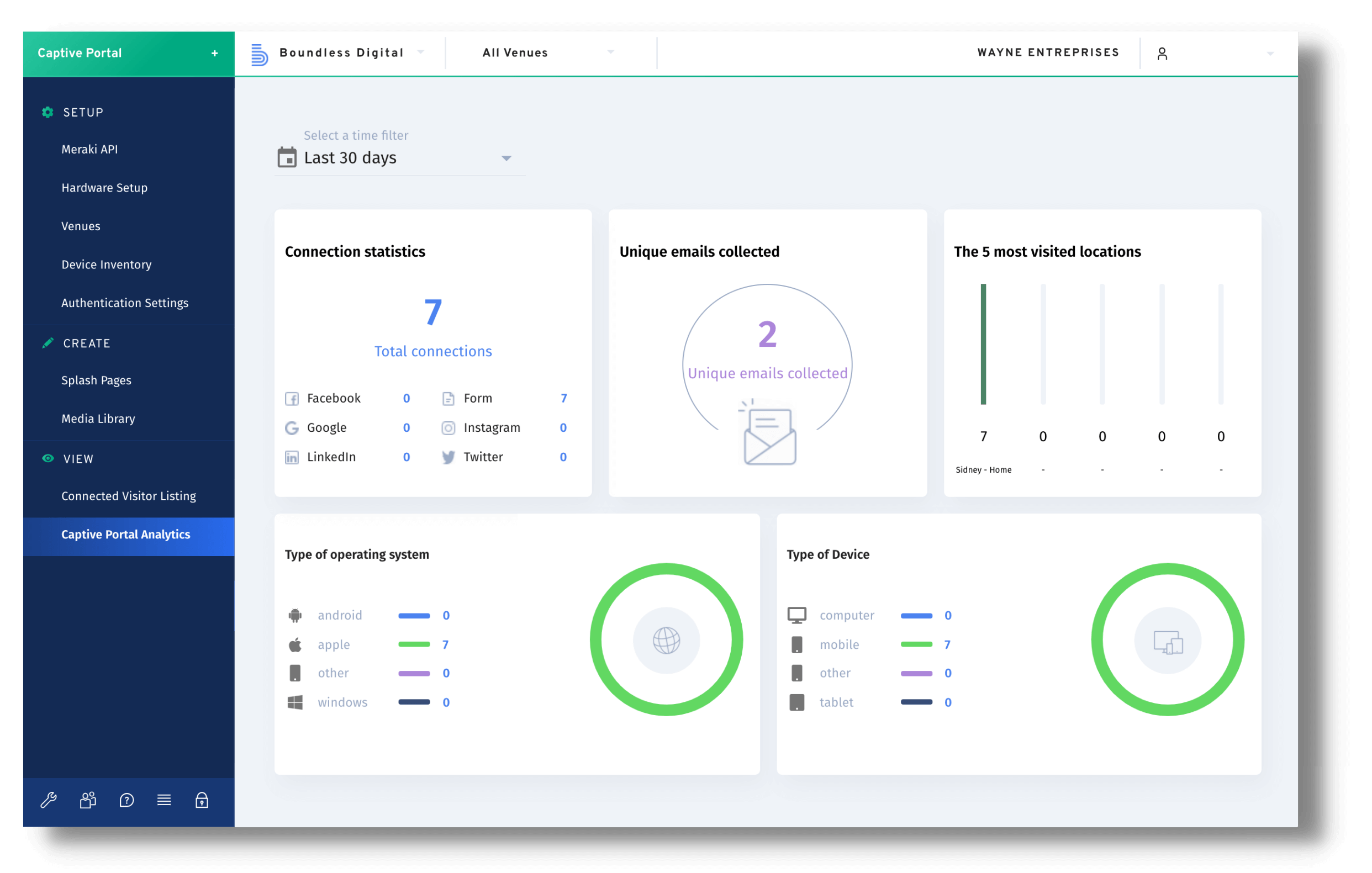Select the Facebook icon in Connection statistics
Image resolution: width=1372 pixels, height=873 pixels.
292,398
